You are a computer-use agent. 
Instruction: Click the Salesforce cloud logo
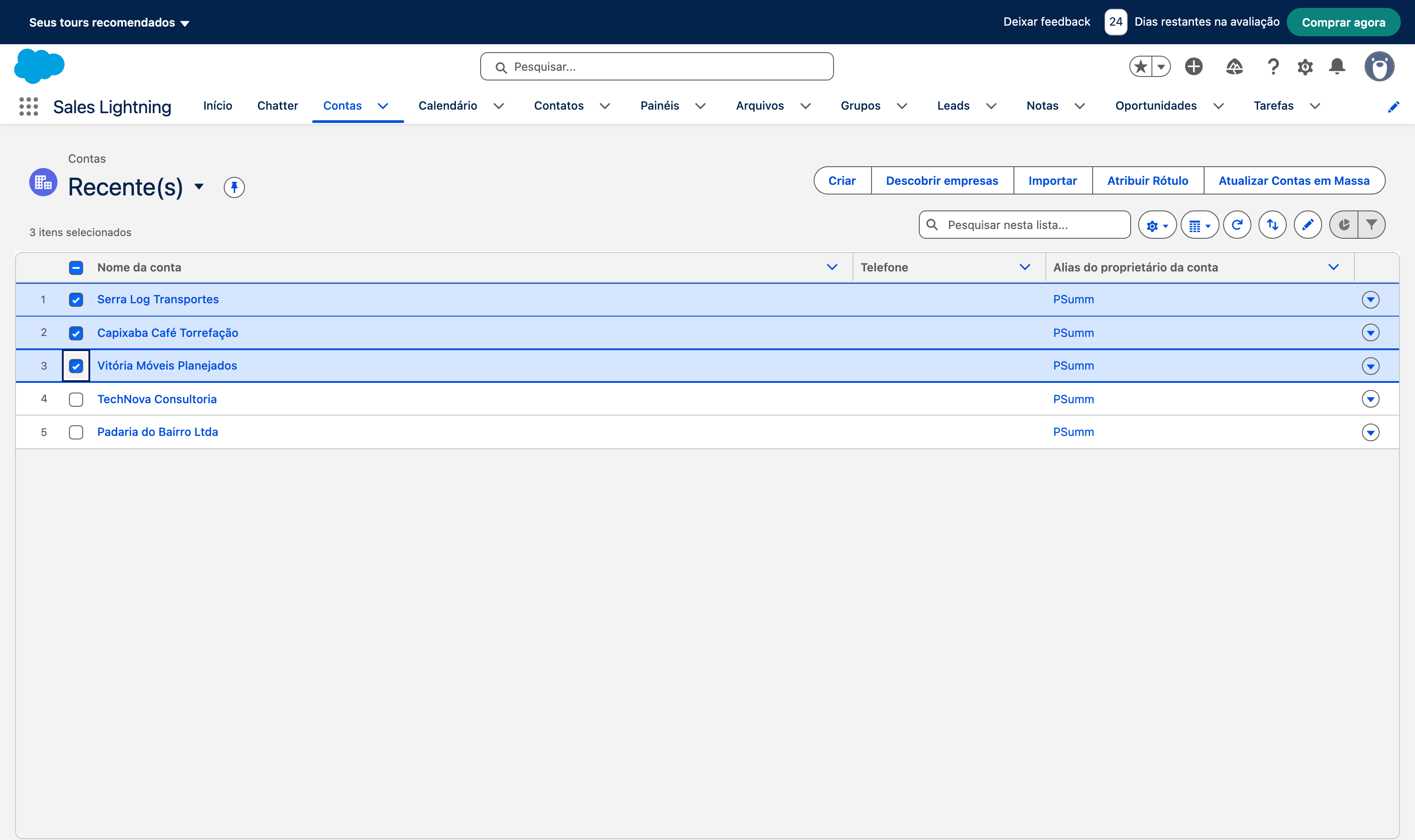pyautogui.click(x=39, y=66)
